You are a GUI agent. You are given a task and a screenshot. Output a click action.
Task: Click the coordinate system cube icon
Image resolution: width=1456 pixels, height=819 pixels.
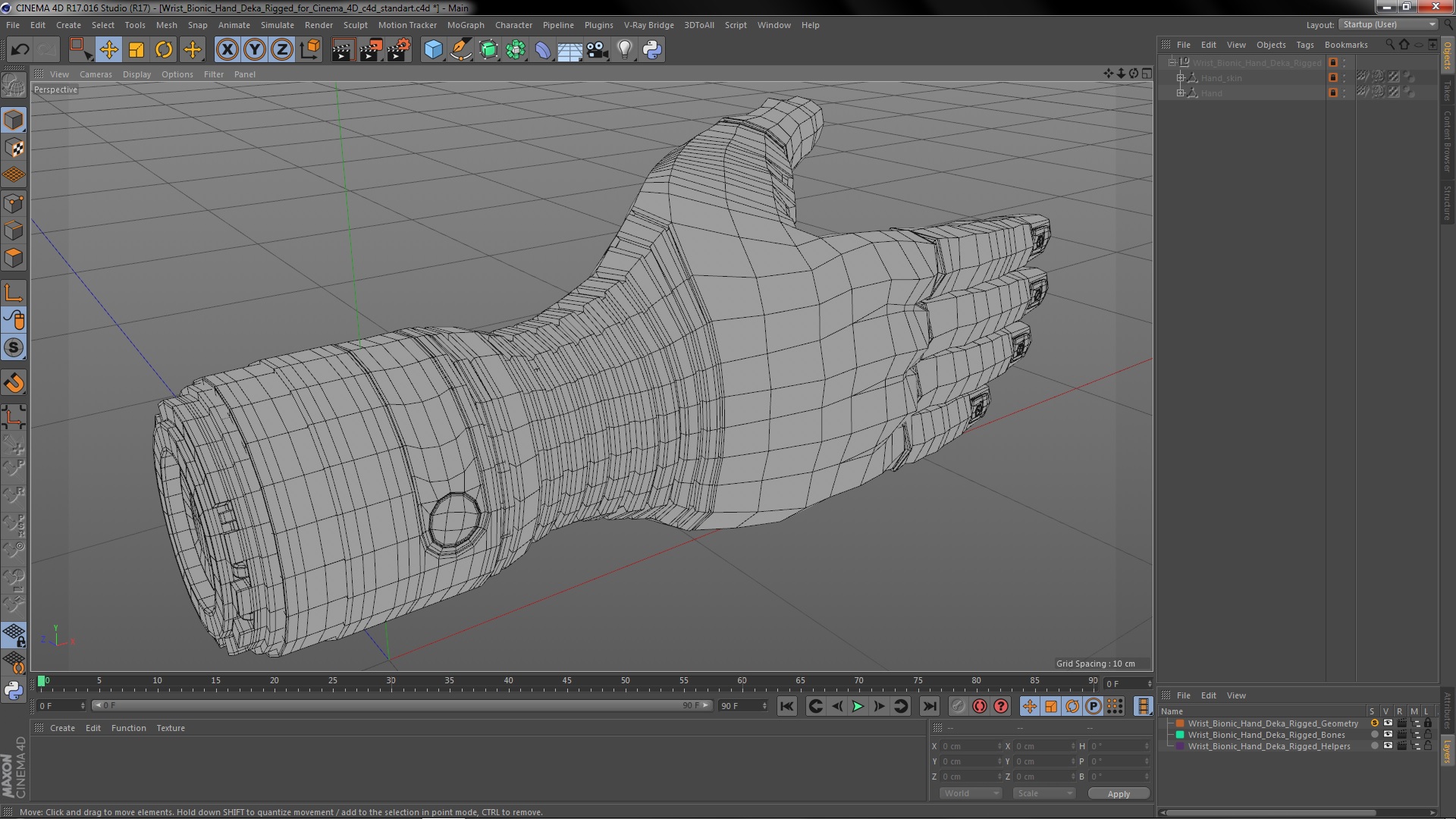click(x=310, y=50)
